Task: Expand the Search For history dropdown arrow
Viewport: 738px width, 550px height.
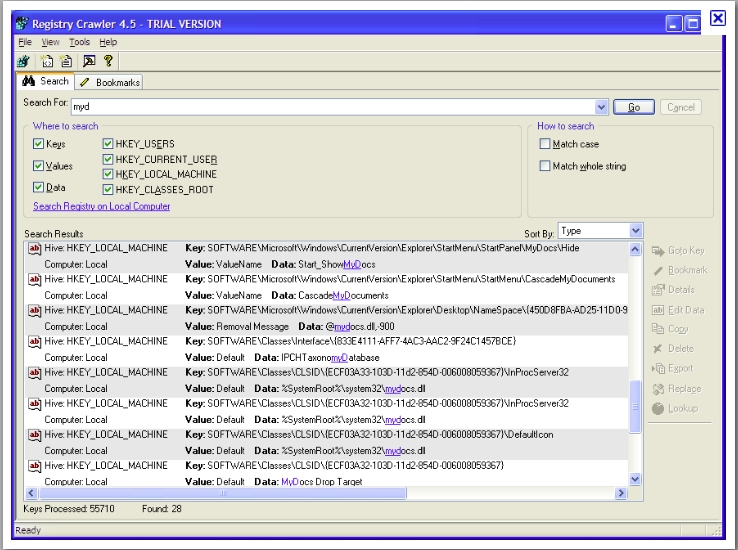Action: 601,107
